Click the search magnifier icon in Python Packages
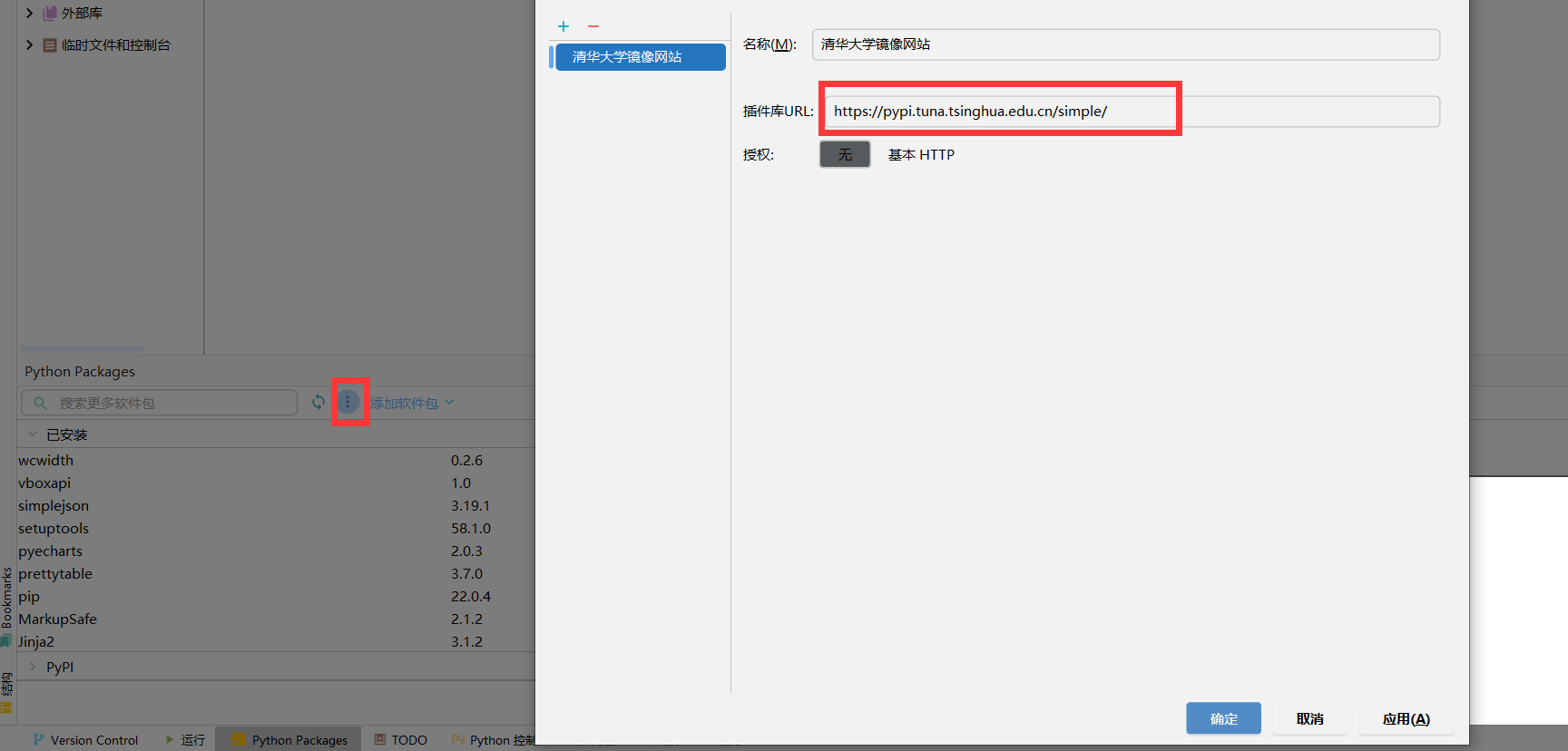The width and height of the screenshot is (1568, 751). (40, 403)
